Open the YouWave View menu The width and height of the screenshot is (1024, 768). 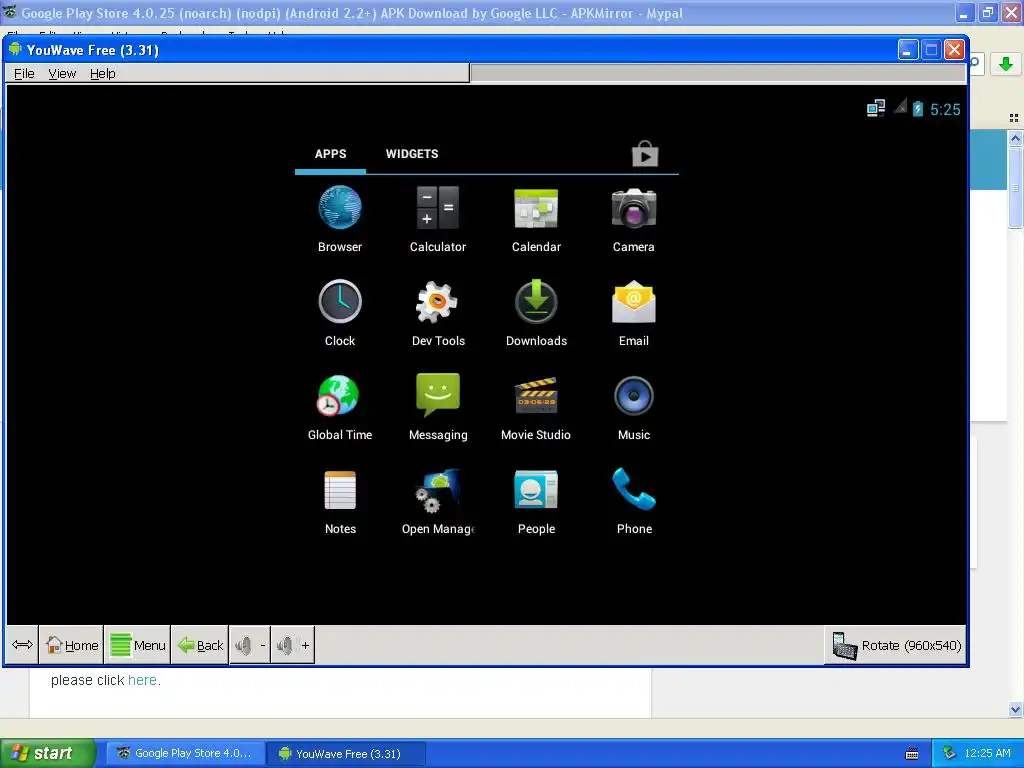point(62,74)
